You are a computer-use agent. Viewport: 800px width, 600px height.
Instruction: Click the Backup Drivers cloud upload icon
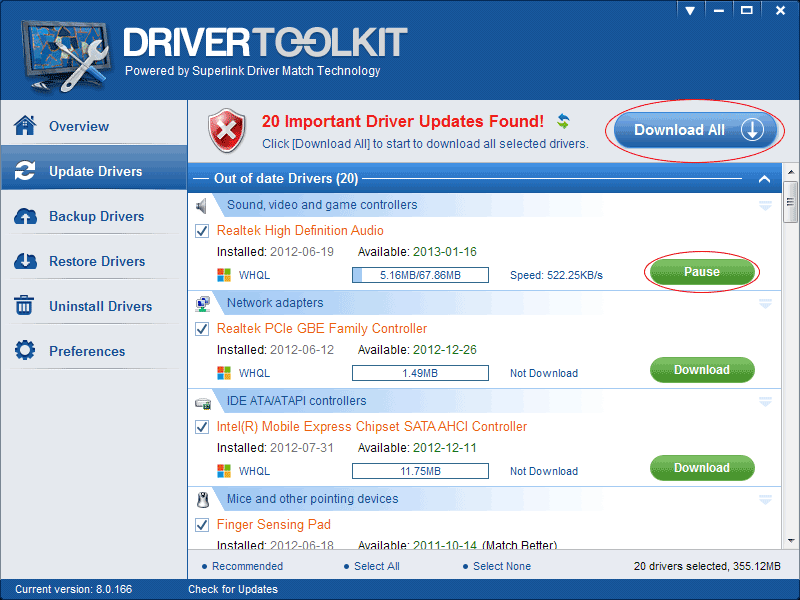pos(25,216)
